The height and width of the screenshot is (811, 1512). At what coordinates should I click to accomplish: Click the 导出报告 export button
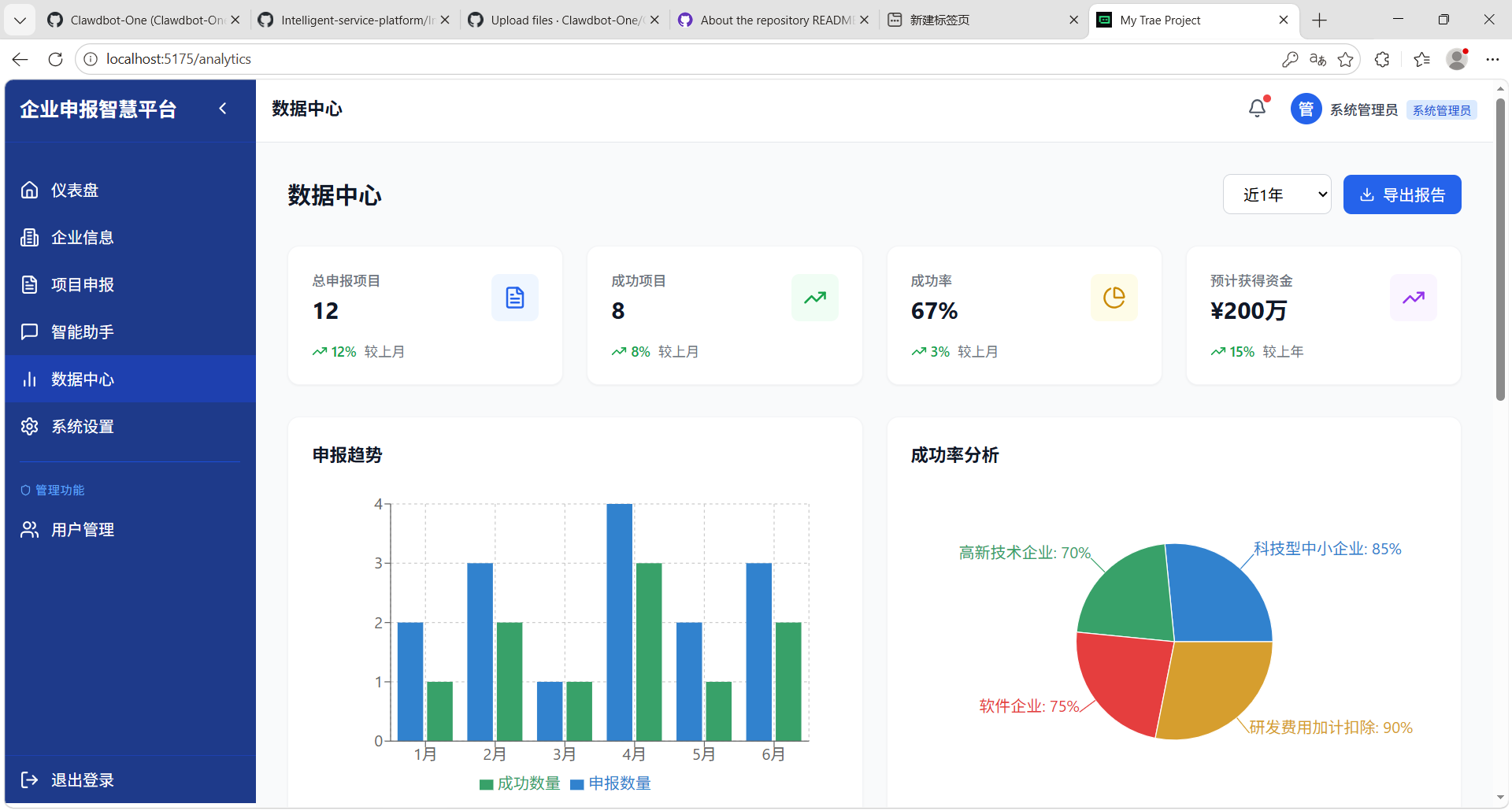[1402, 194]
